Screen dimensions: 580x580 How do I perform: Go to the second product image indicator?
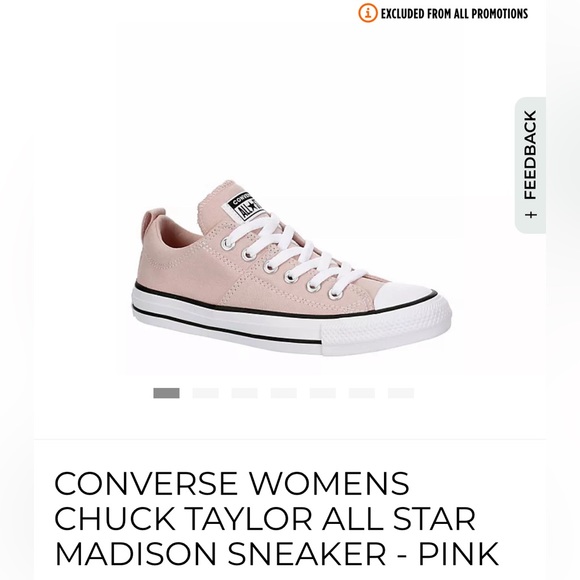206,393
